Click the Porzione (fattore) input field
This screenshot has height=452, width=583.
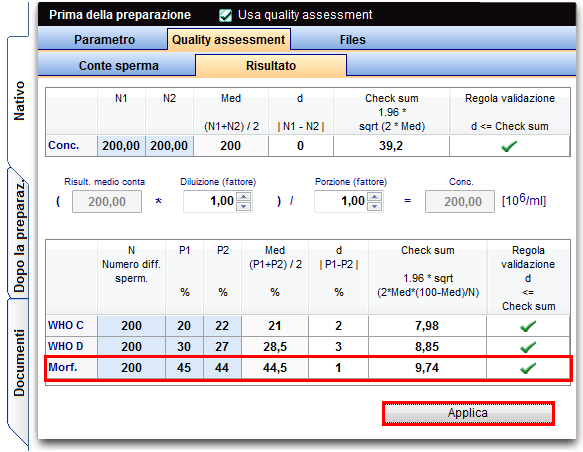341,201
